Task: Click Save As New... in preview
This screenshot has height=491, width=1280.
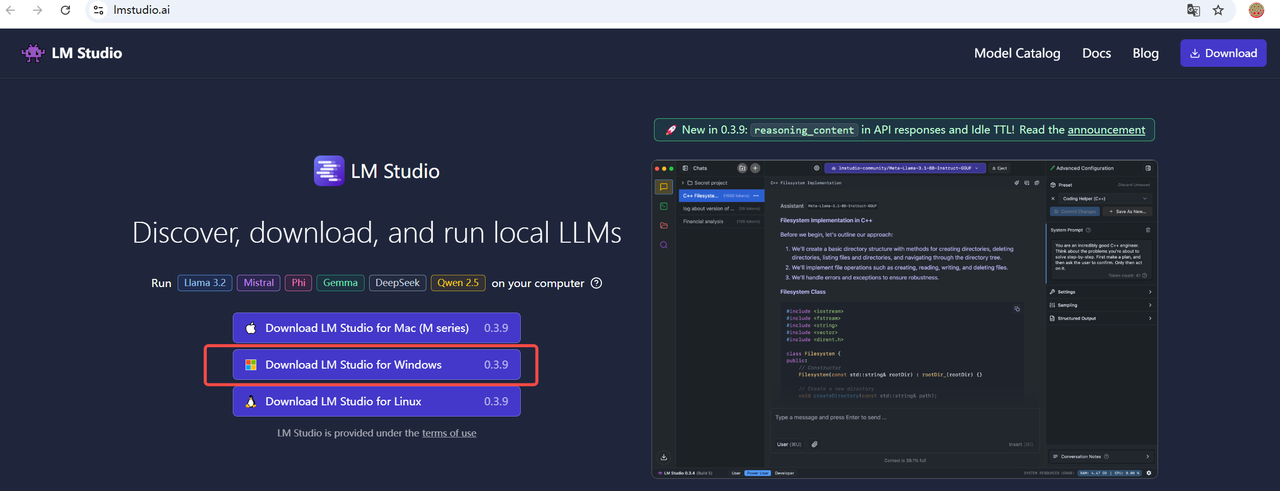Action: pos(1127,211)
